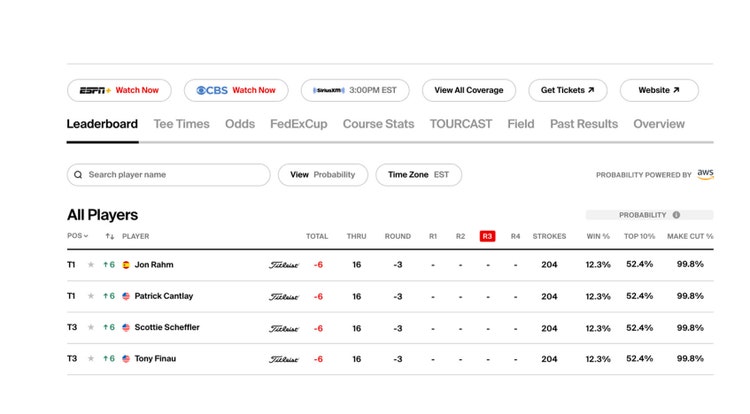Change the Time Zone EST selector
This screenshot has width=750, height=414.
click(x=418, y=175)
